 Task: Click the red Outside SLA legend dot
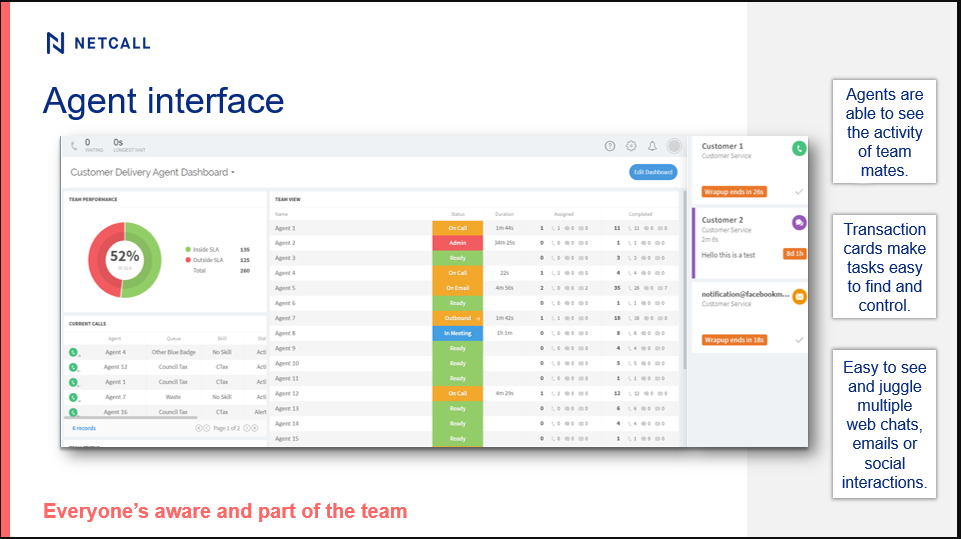[188, 260]
